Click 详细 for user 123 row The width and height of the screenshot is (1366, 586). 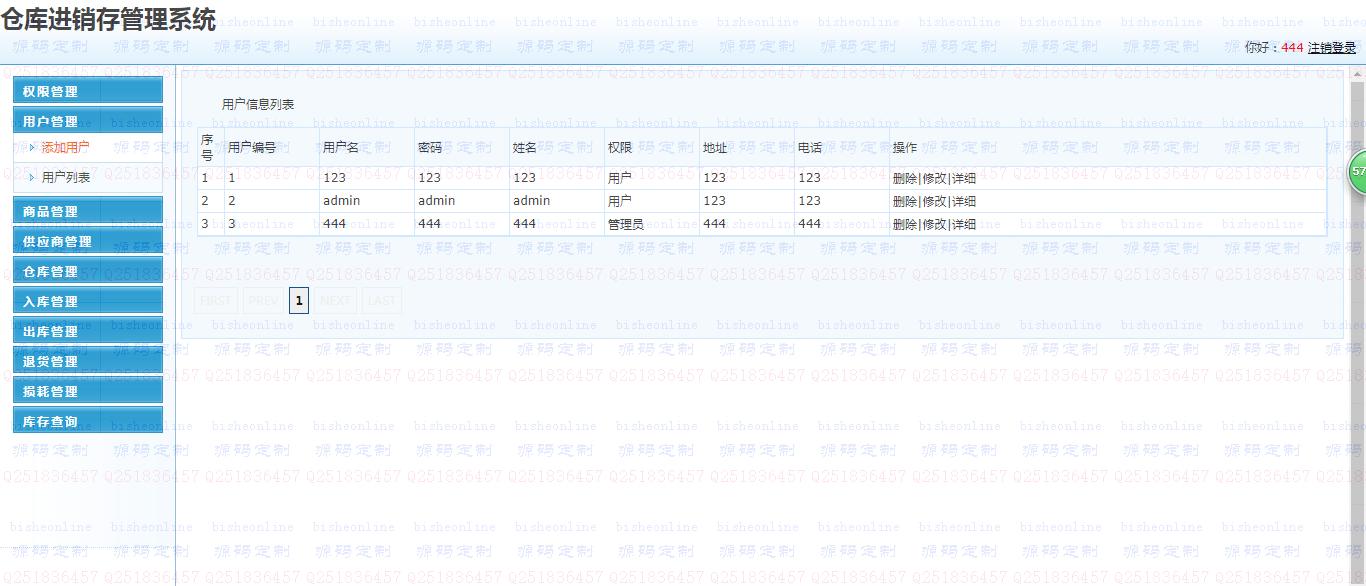[964, 178]
